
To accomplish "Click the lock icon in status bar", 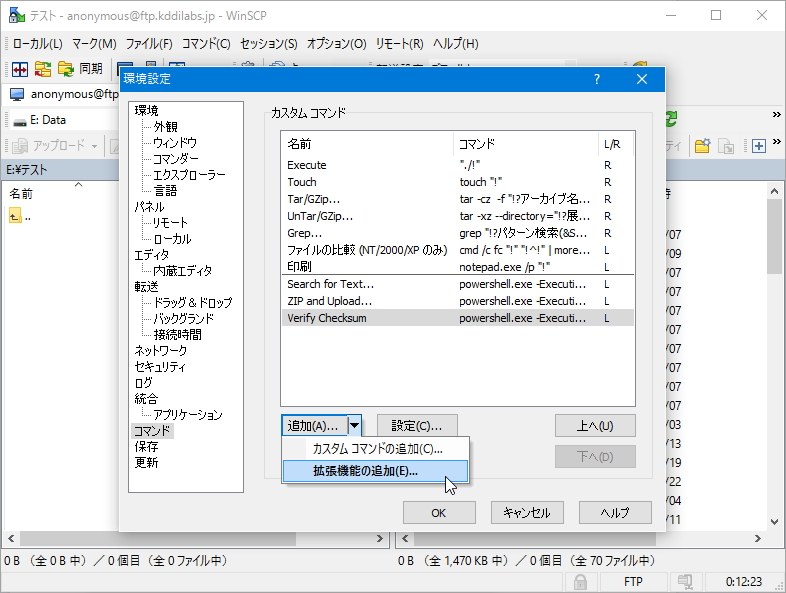I will (x=580, y=582).
